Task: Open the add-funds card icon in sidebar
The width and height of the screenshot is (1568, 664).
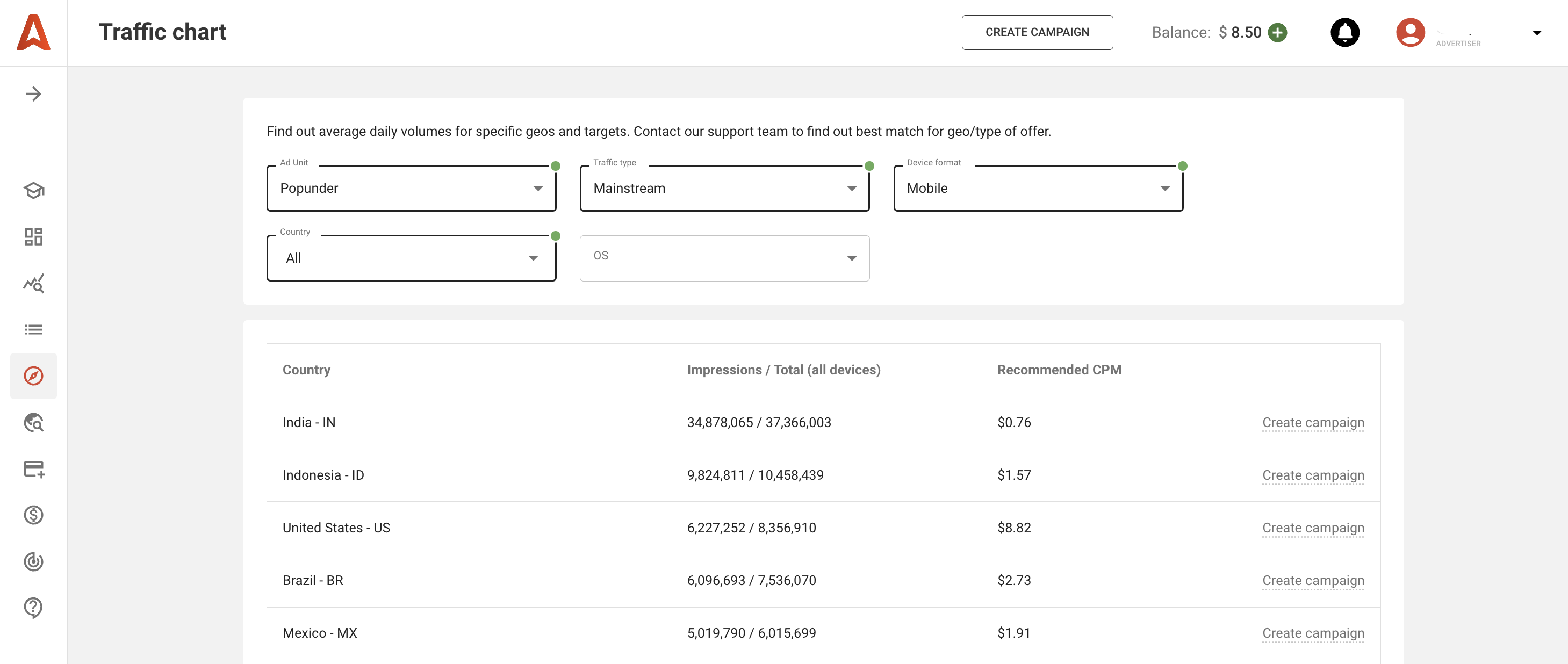Action: pos(33,468)
